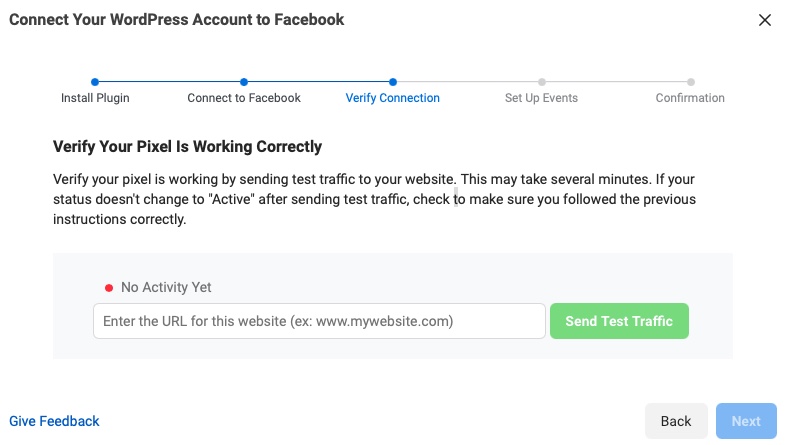This screenshot has height=445, width=789.
Task: Open the Give Feedback link
Action: click(x=54, y=421)
